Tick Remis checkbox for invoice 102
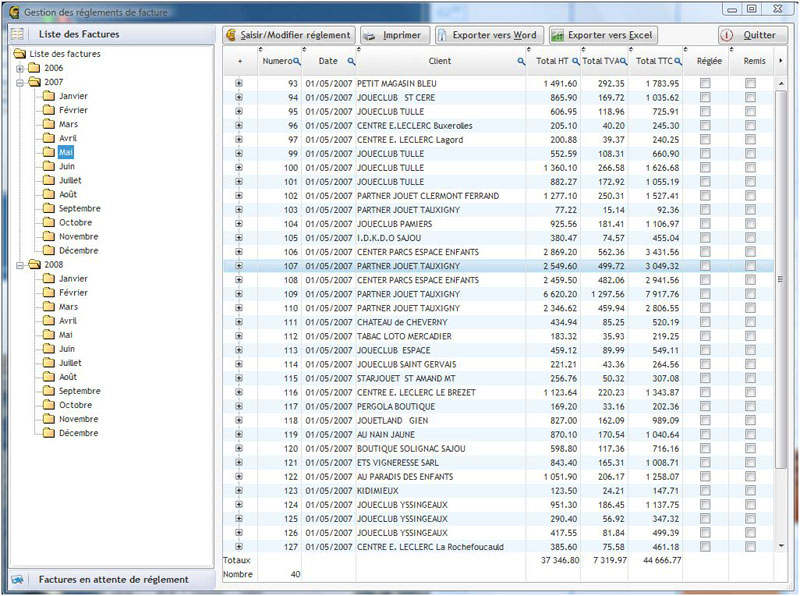800x596 pixels. (x=750, y=195)
